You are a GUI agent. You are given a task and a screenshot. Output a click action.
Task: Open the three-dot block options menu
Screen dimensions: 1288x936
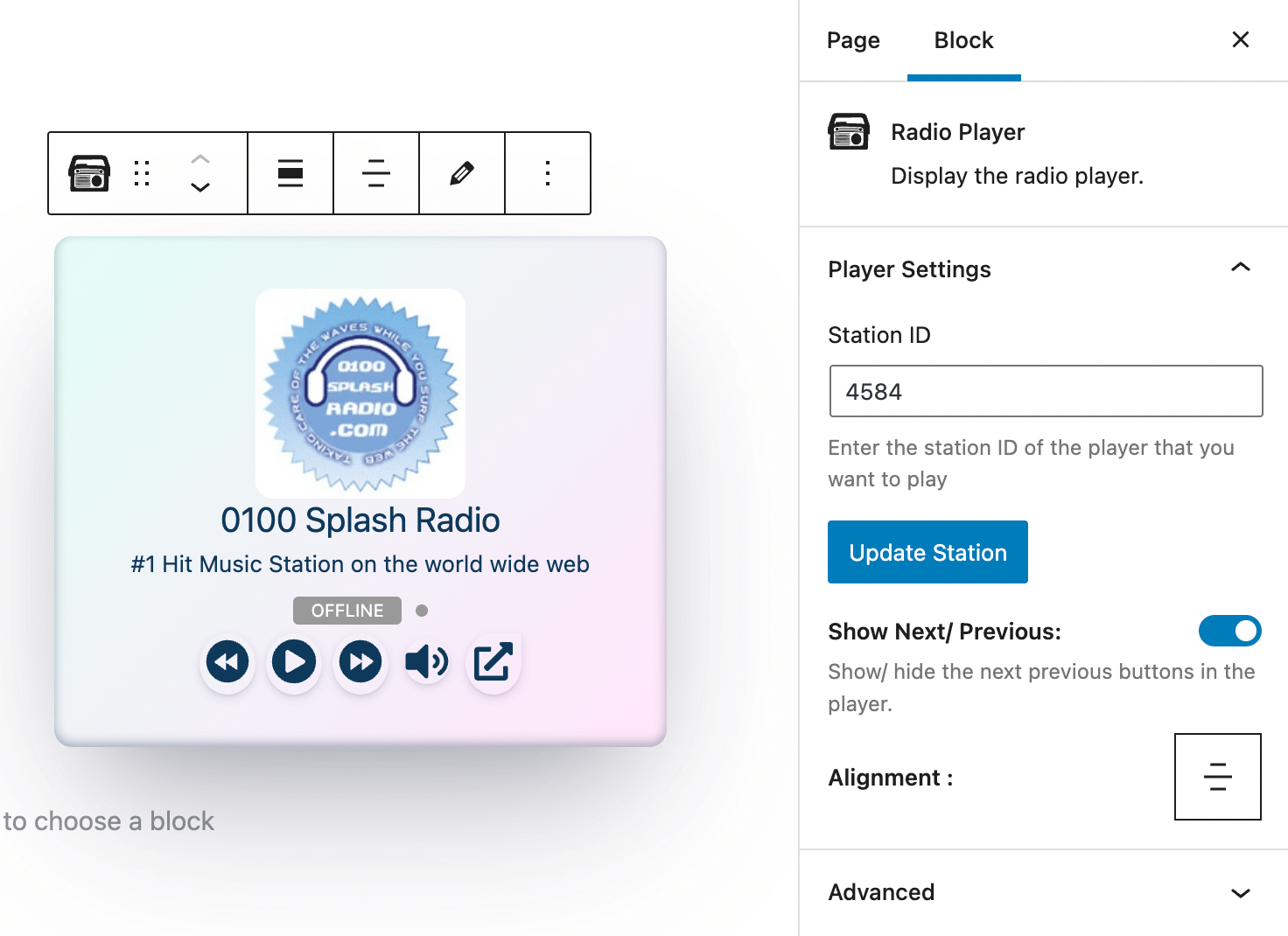coord(548,173)
